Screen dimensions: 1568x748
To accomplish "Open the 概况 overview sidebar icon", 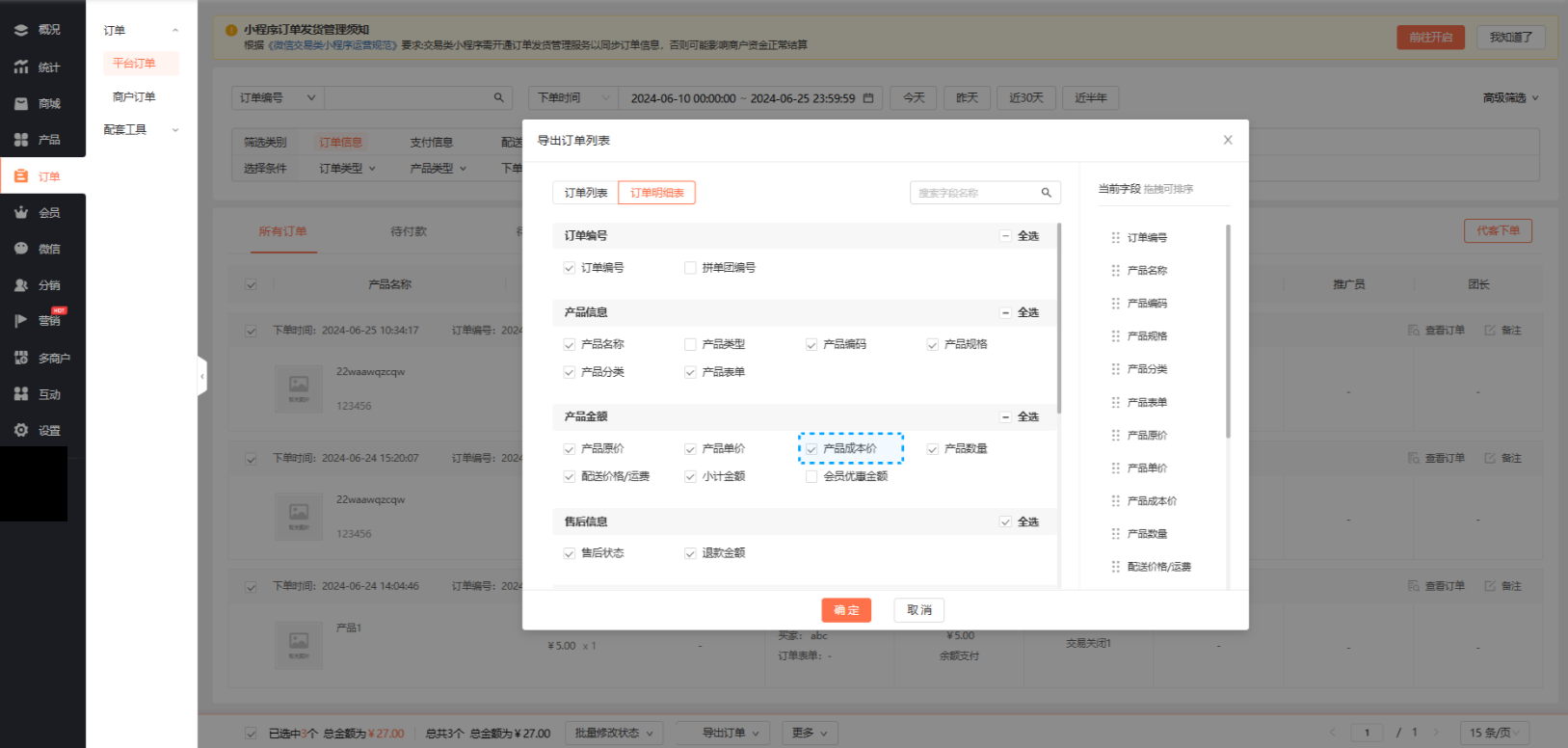I will [x=20, y=30].
